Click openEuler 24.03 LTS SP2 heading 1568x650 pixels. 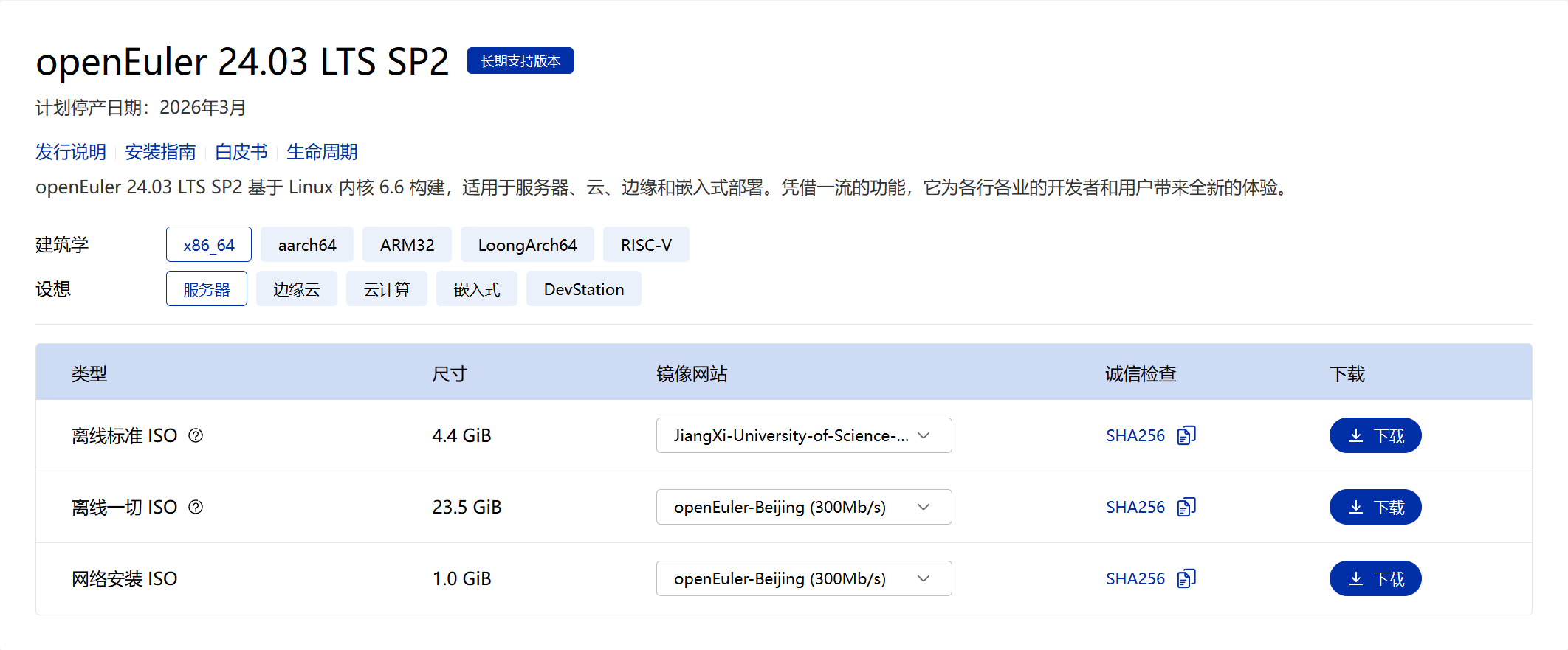pyautogui.click(x=242, y=61)
